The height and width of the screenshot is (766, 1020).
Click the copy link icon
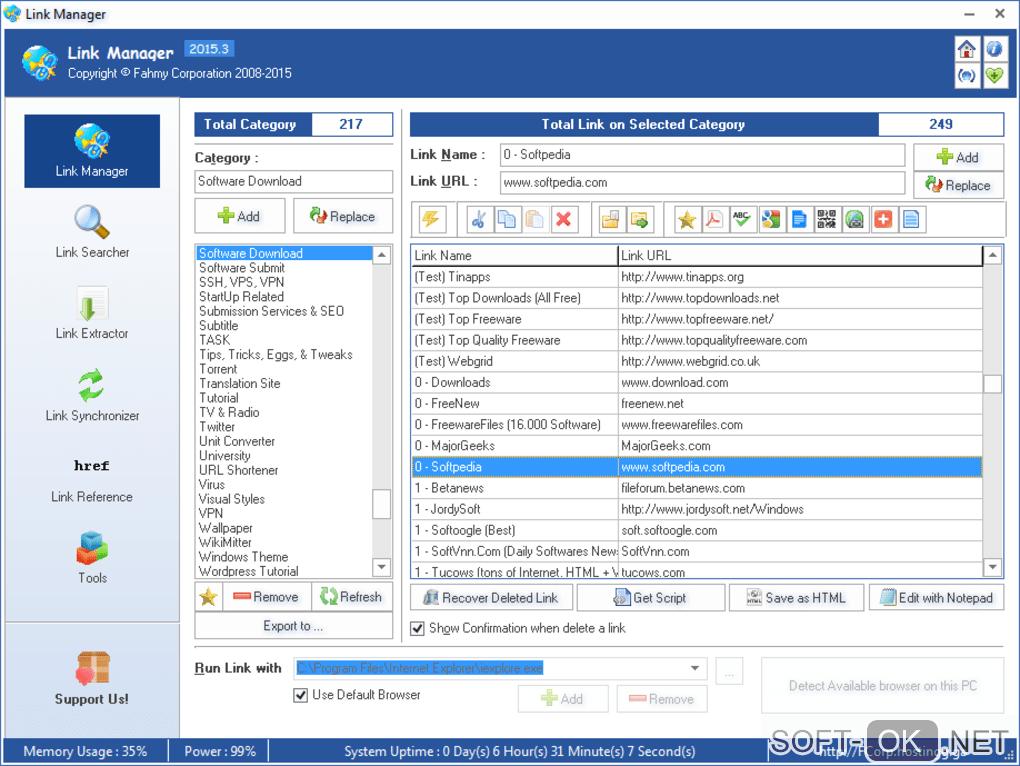tap(507, 219)
